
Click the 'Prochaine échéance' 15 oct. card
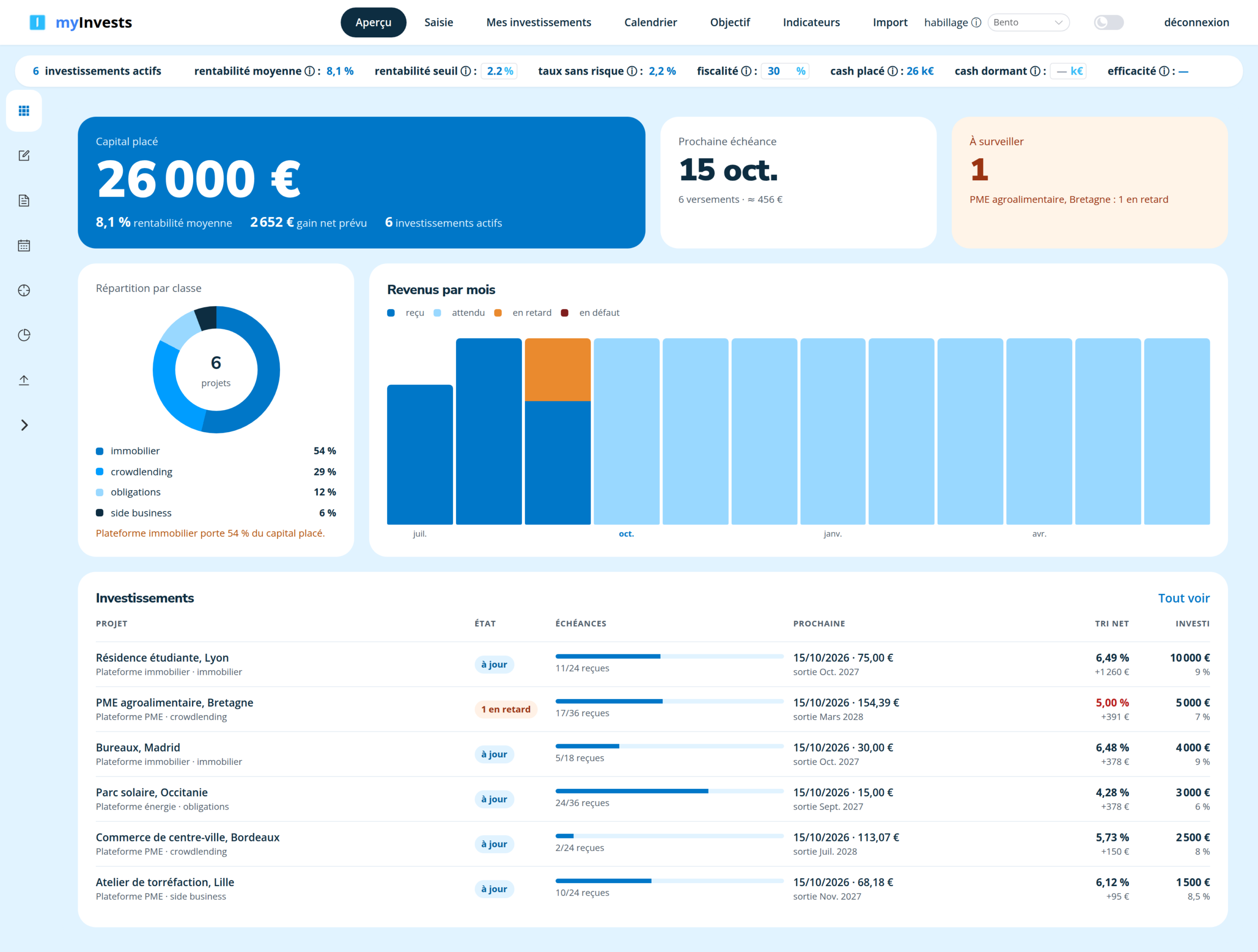(x=798, y=182)
